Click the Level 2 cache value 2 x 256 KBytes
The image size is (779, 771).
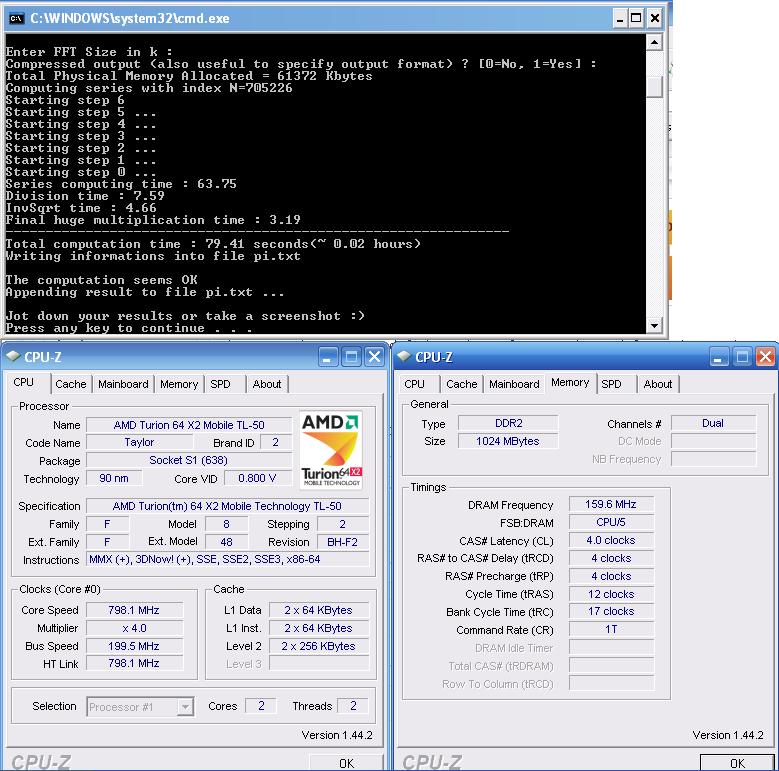click(318, 646)
